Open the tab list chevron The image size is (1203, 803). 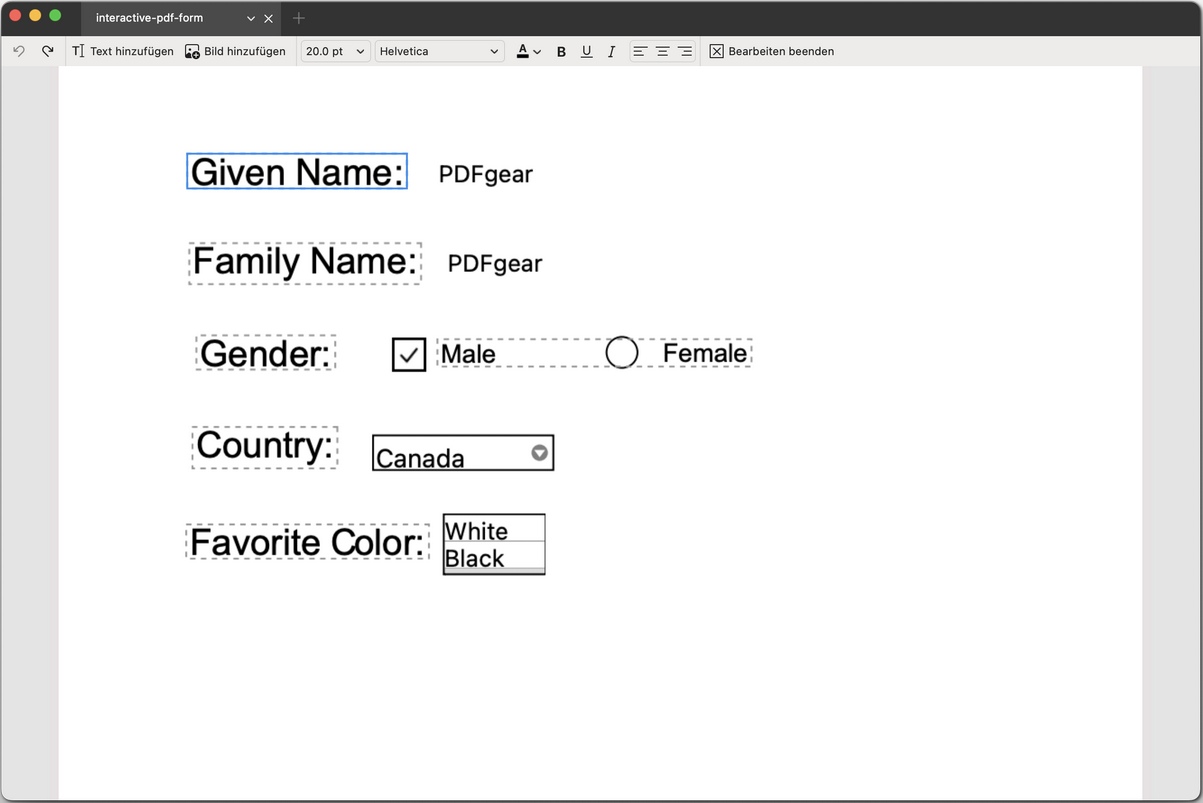pyautogui.click(x=251, y=18)
